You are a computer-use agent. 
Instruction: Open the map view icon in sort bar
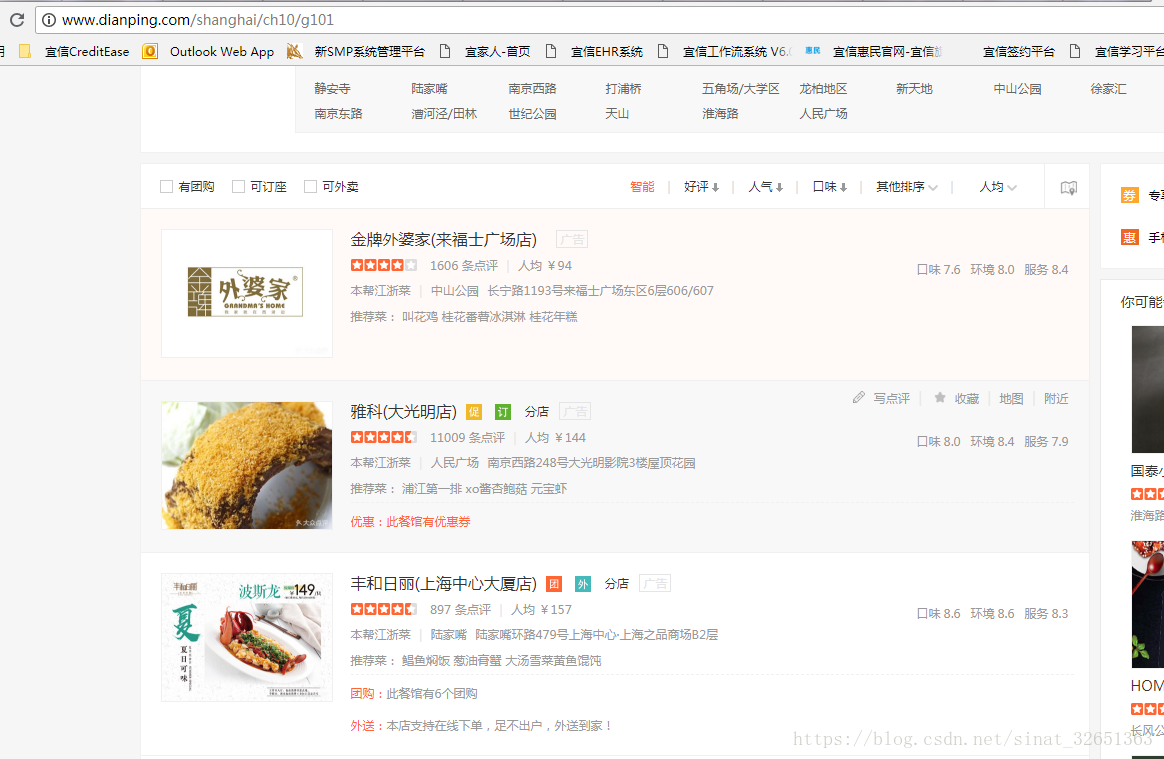point(1068,187)
